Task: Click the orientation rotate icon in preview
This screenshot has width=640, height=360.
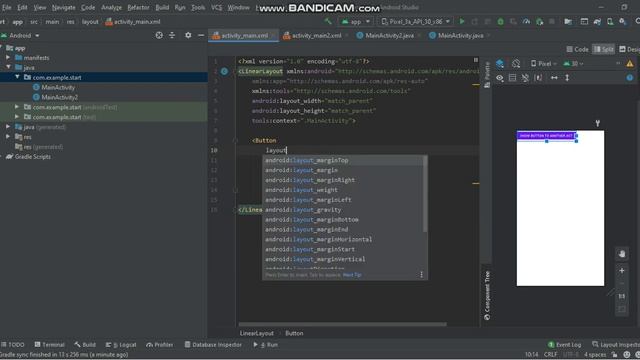Action: (516, 63)
